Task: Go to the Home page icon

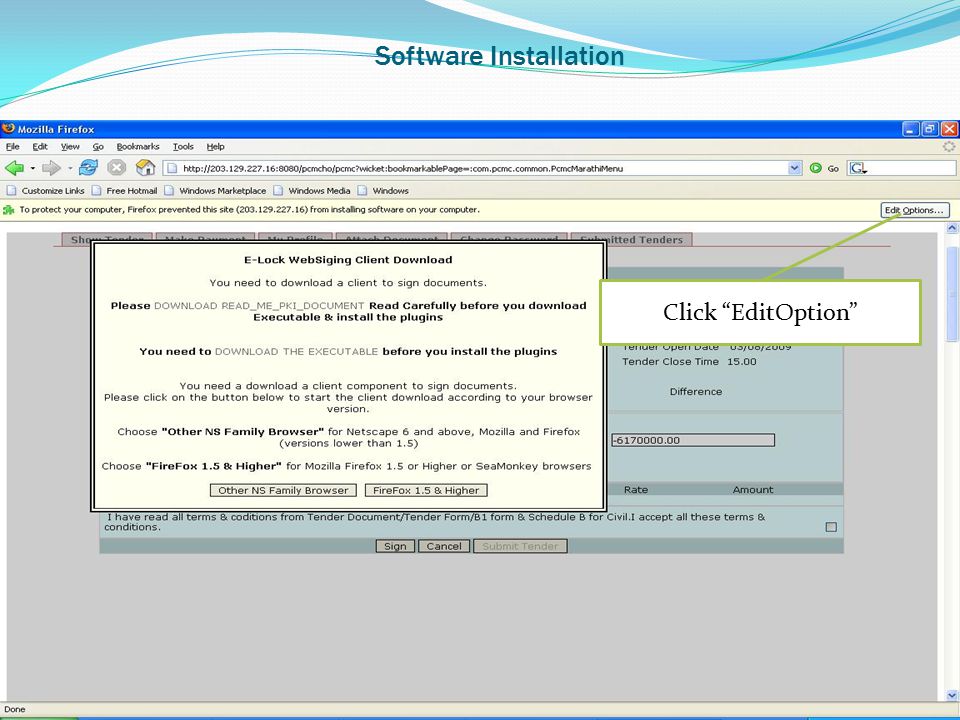Action: pos(145,168)
